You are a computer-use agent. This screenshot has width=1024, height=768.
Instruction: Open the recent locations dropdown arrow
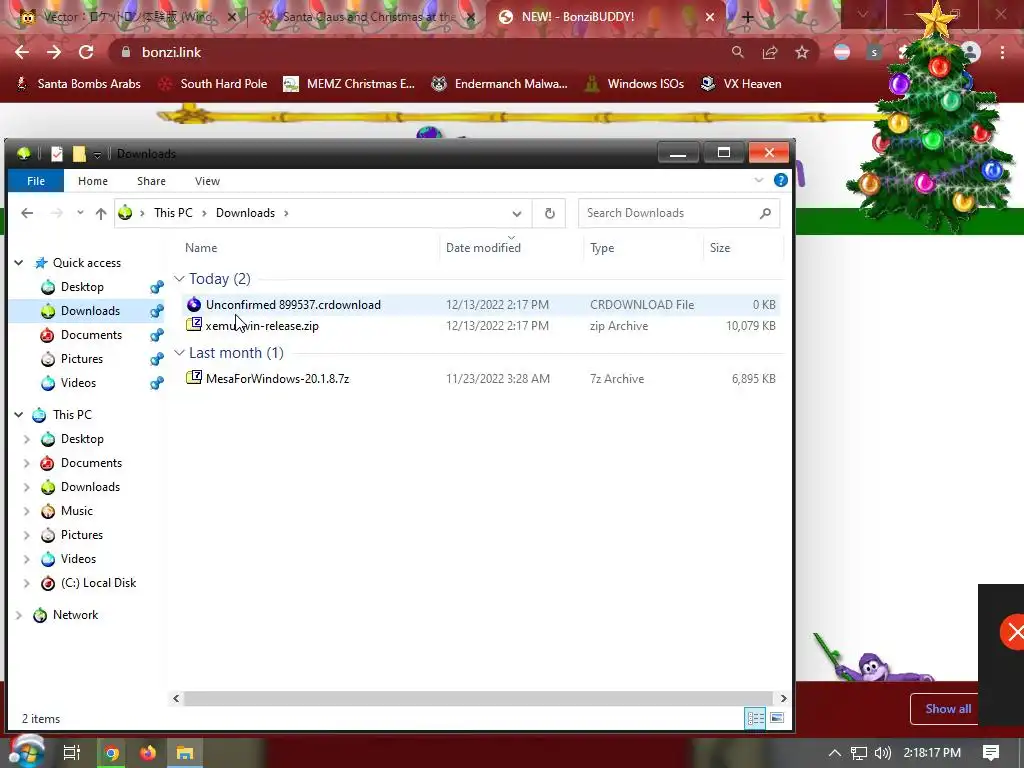pyautogui.click(x=80, y=213)
